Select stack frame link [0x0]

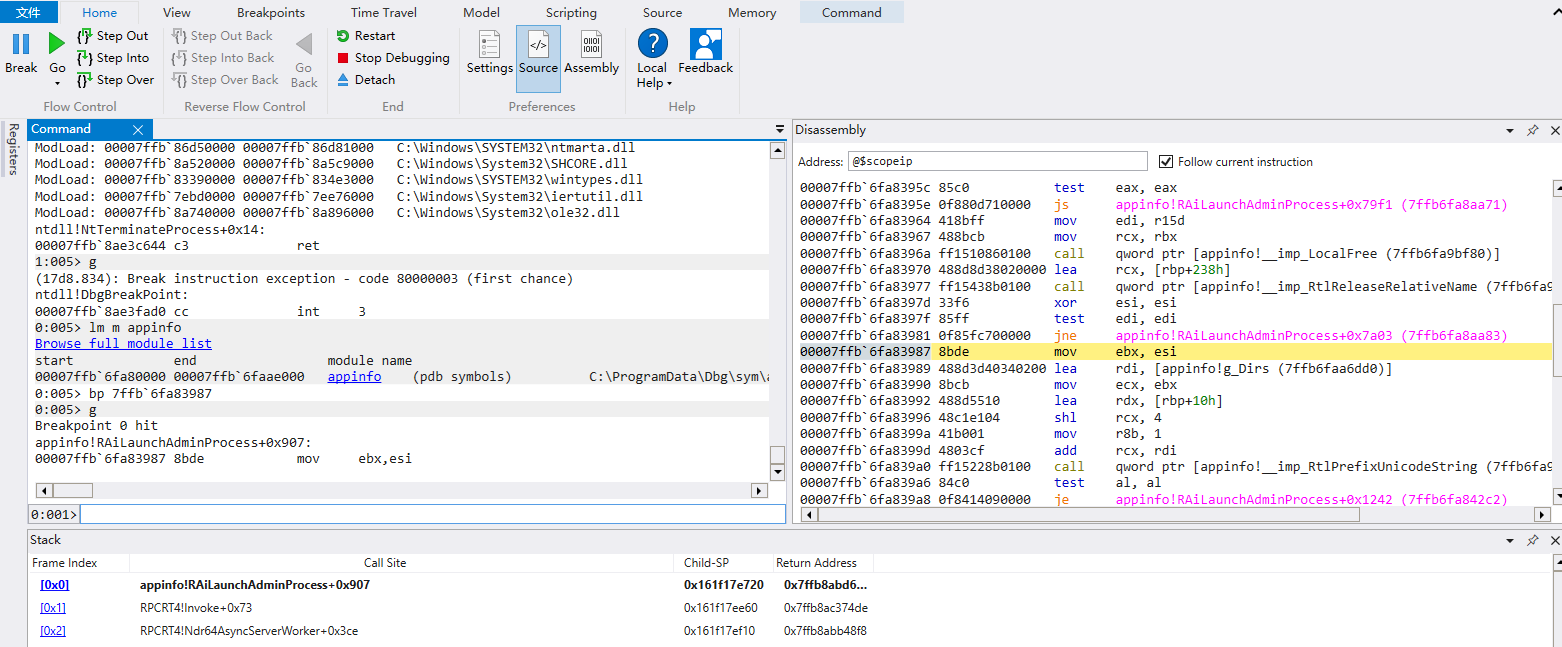coord(54,585)
